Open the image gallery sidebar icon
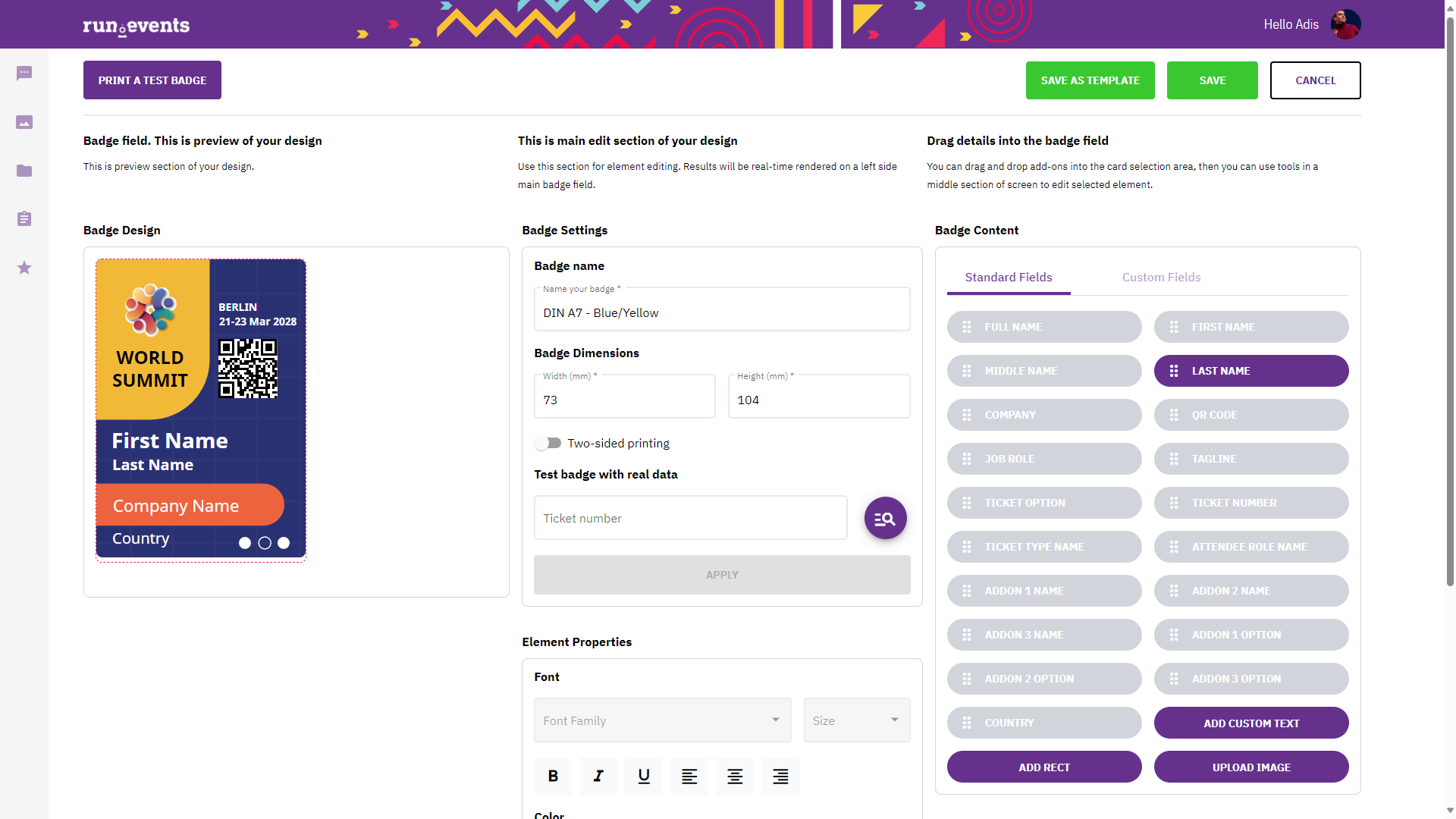This screenshot has width=1456, height=819. [x=24, y=122]
